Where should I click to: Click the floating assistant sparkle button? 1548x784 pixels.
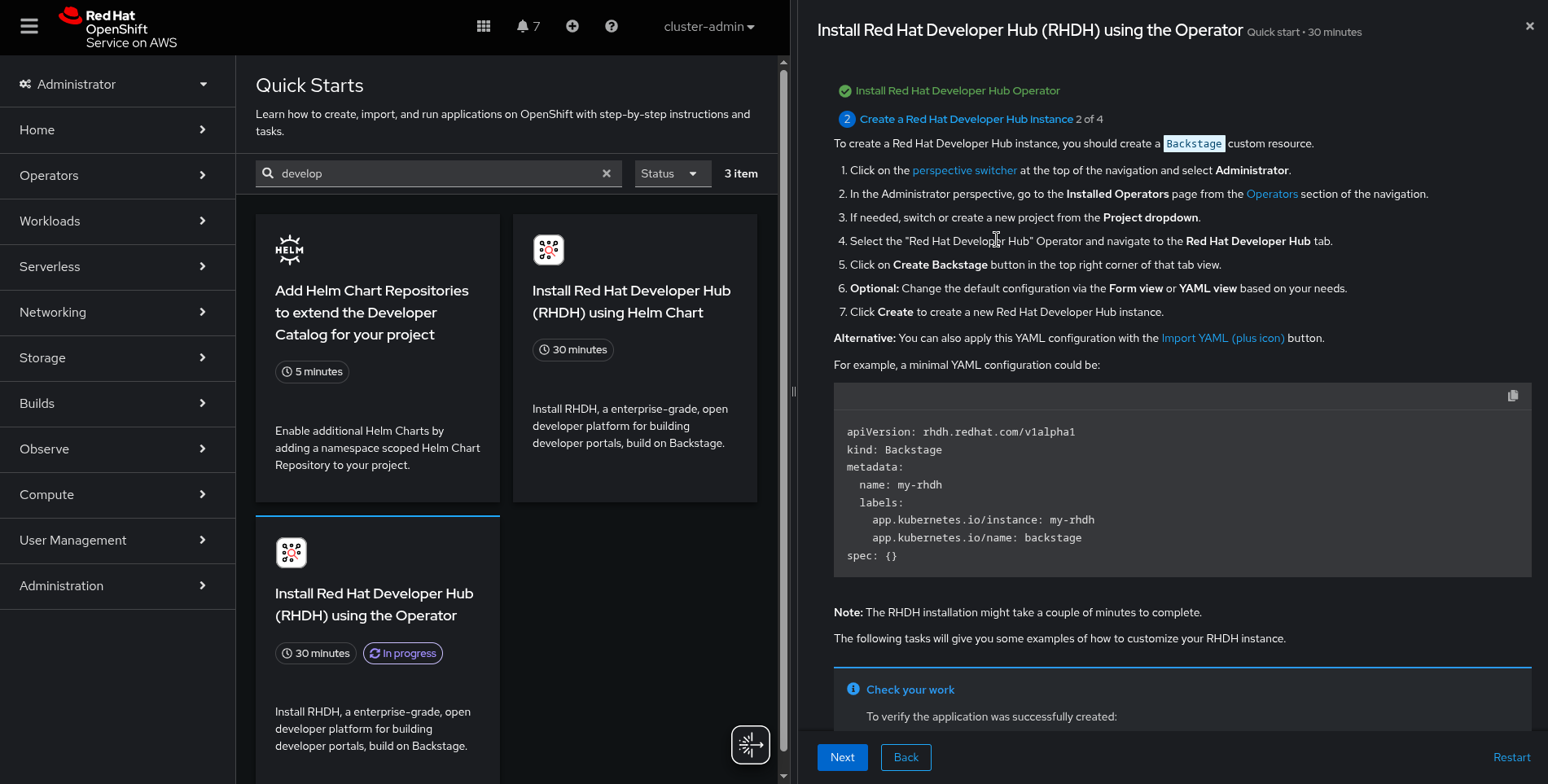tap(750, 745)
